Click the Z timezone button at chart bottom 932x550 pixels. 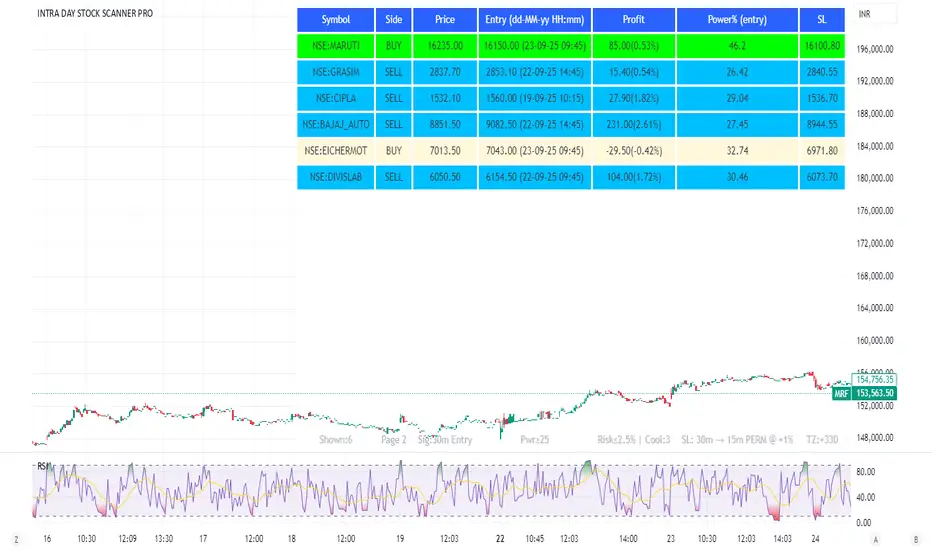click(x=16, y=540)
